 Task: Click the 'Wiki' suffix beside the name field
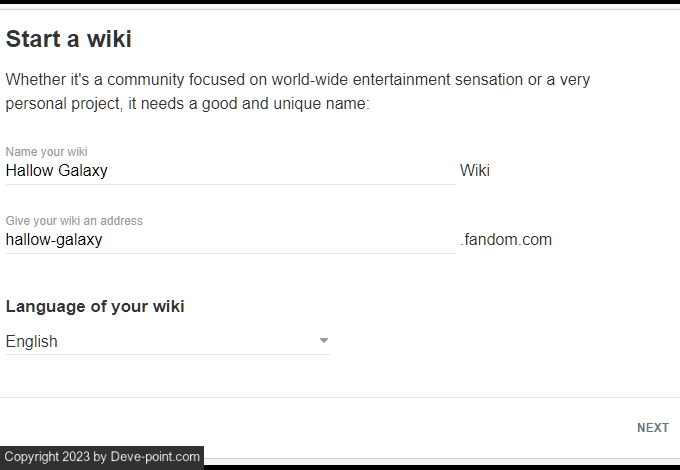coord(475,171)
